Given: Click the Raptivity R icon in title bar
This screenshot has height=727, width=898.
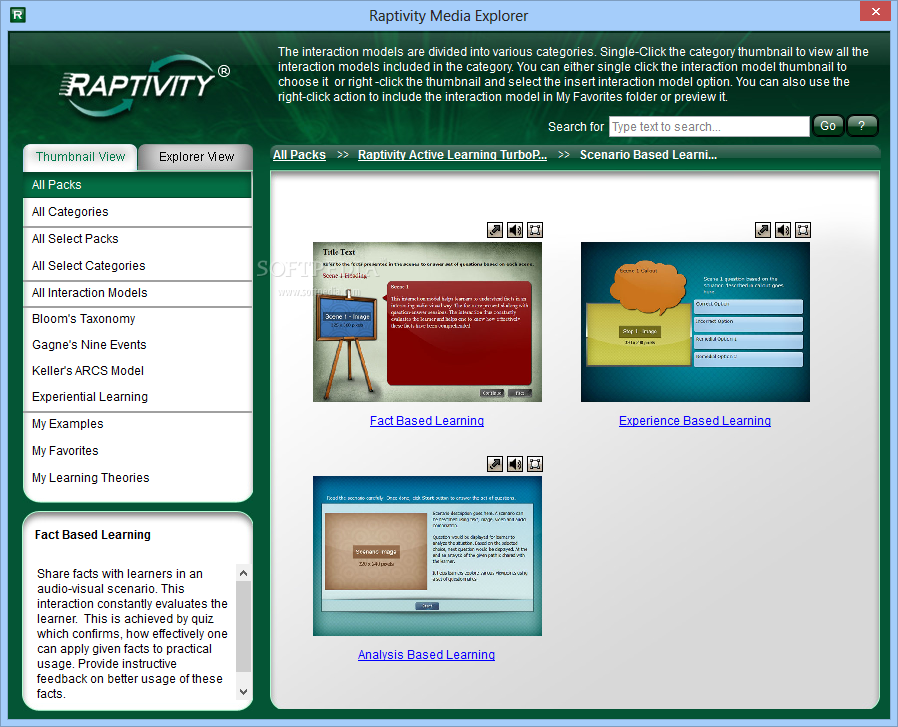Looking at the screenshot, I should click(x=18, y=15).
